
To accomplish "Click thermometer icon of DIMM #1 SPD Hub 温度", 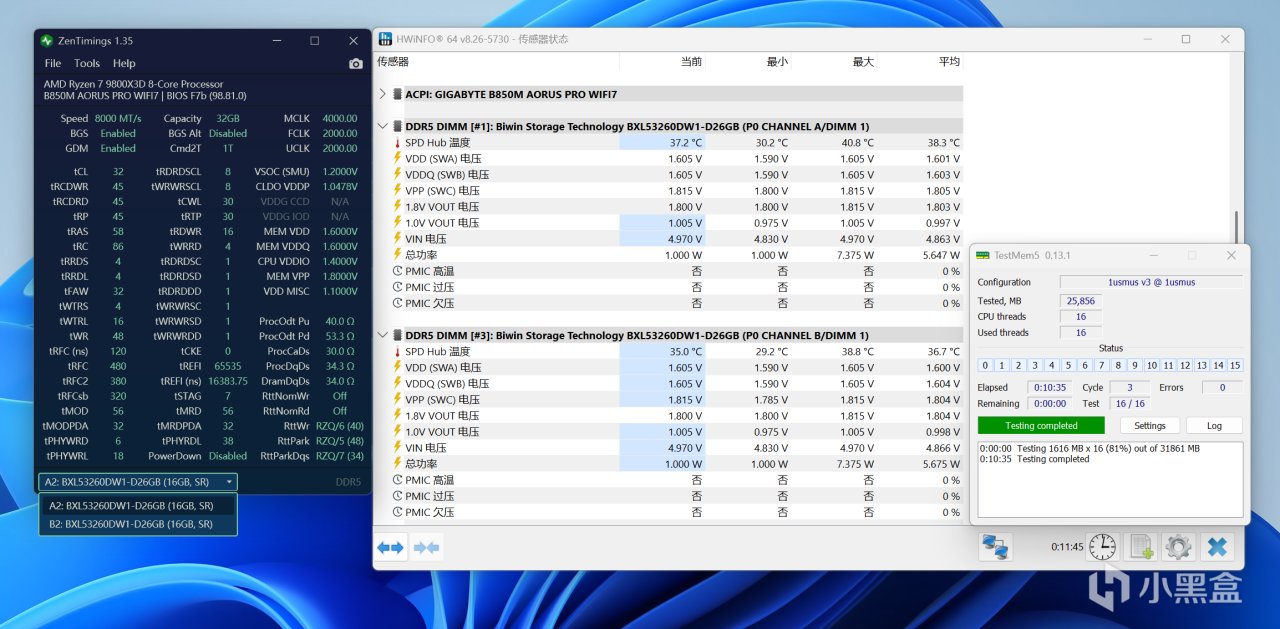I will pyautogui.click(x=397, y=143).
